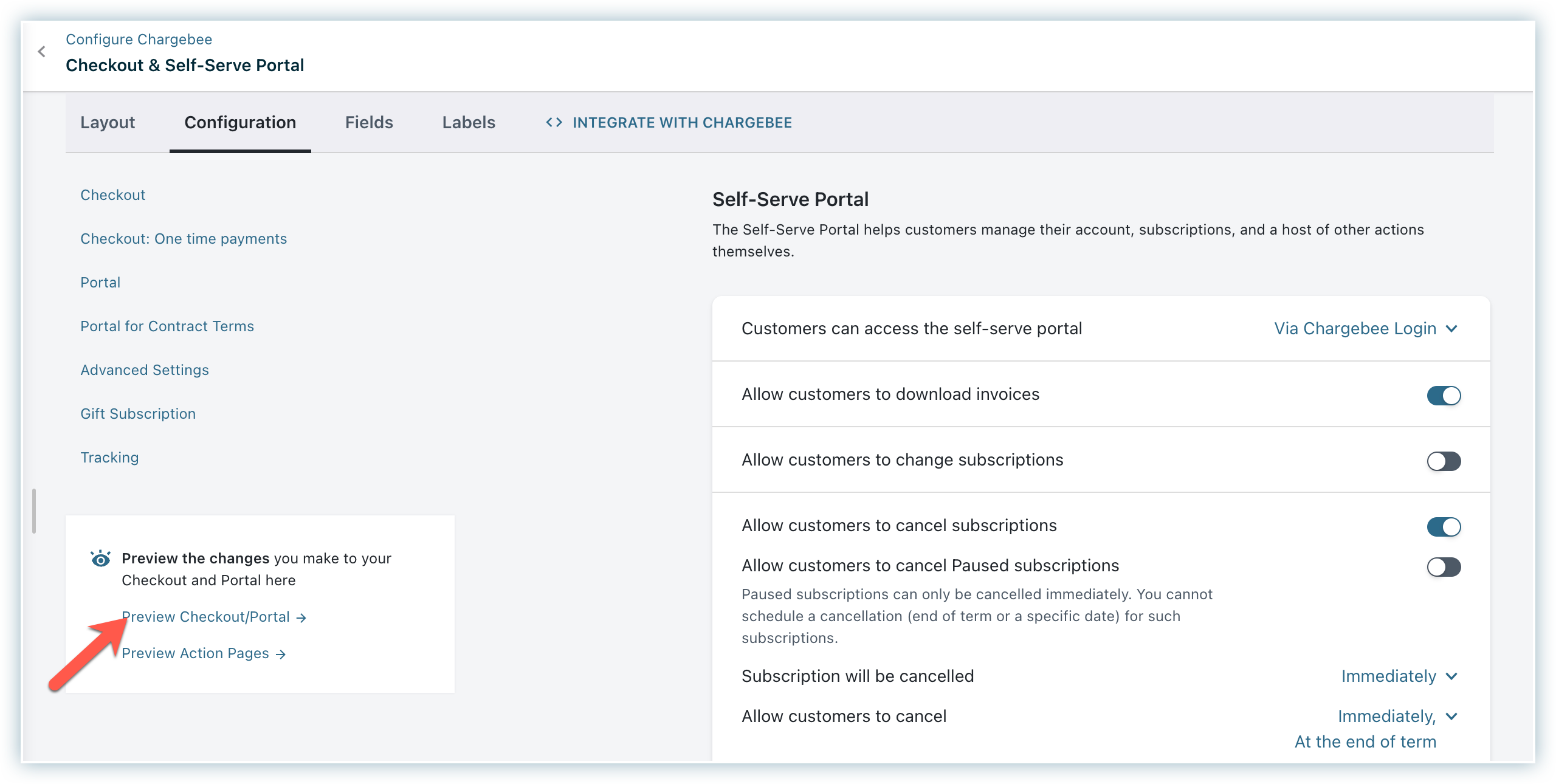Select Portal for Contract Terms
The width and height of the screenshot is (1556, 784).
[167, 326]
